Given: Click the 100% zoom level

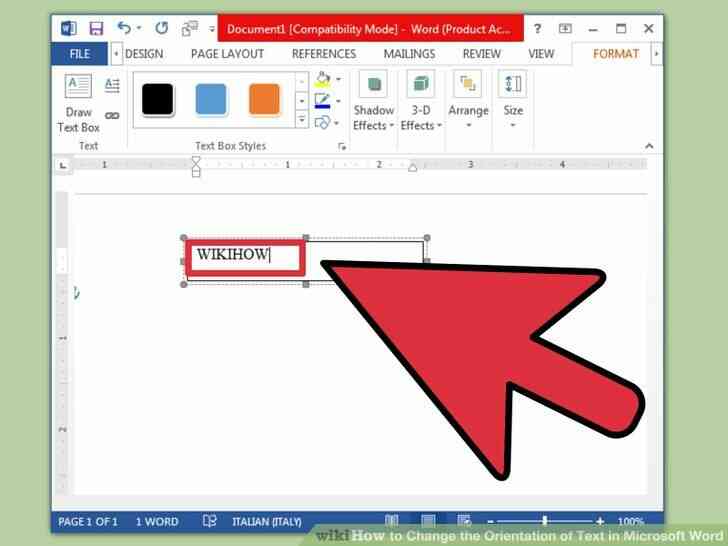Looking at the screenshot, I should tap(630, 522).
